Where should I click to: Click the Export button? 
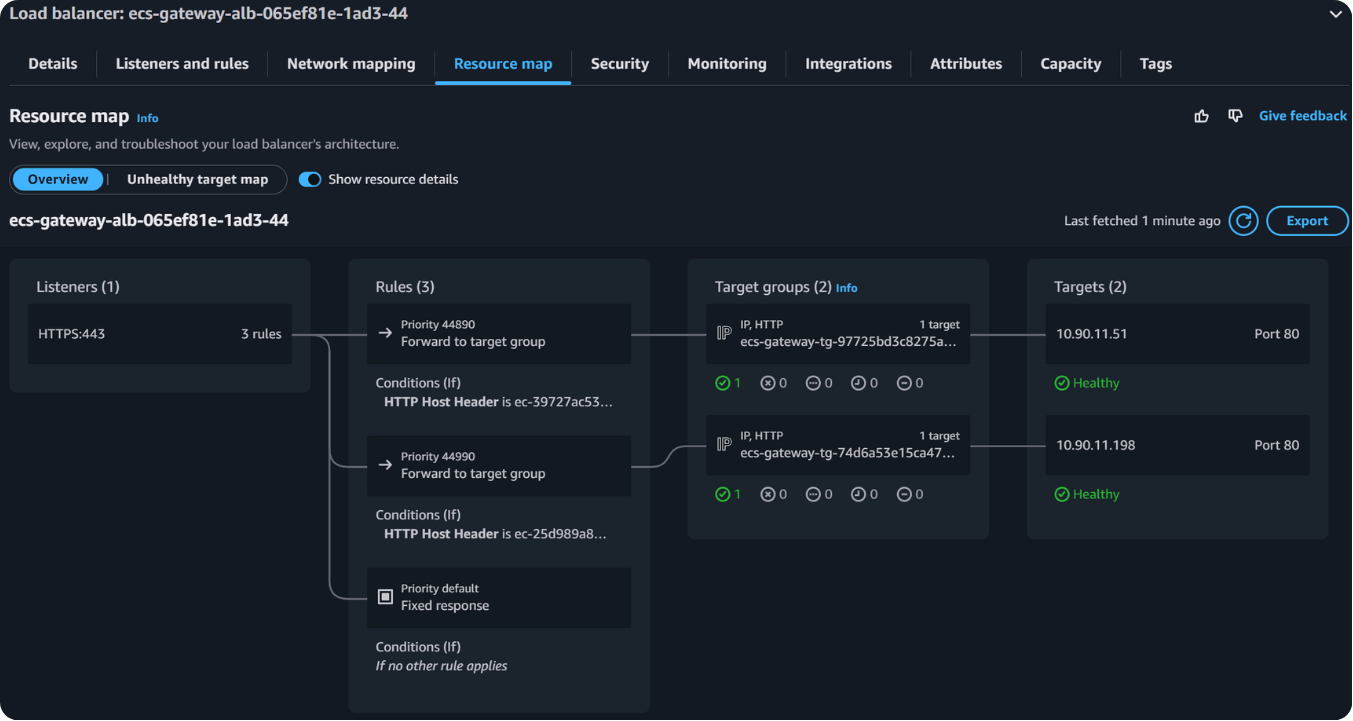coord(1307,221)
